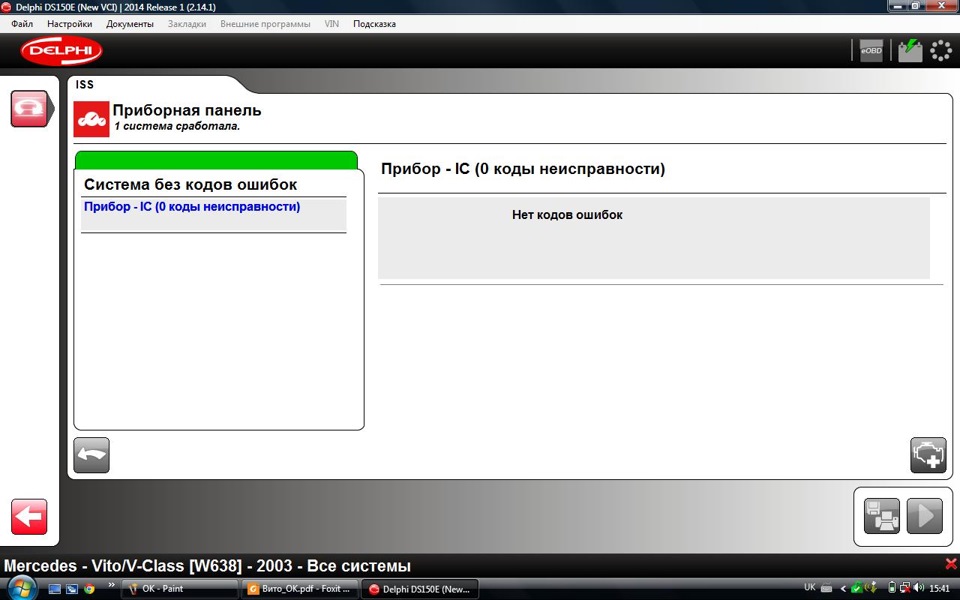Click the UK language indicator

coord(809,588)
